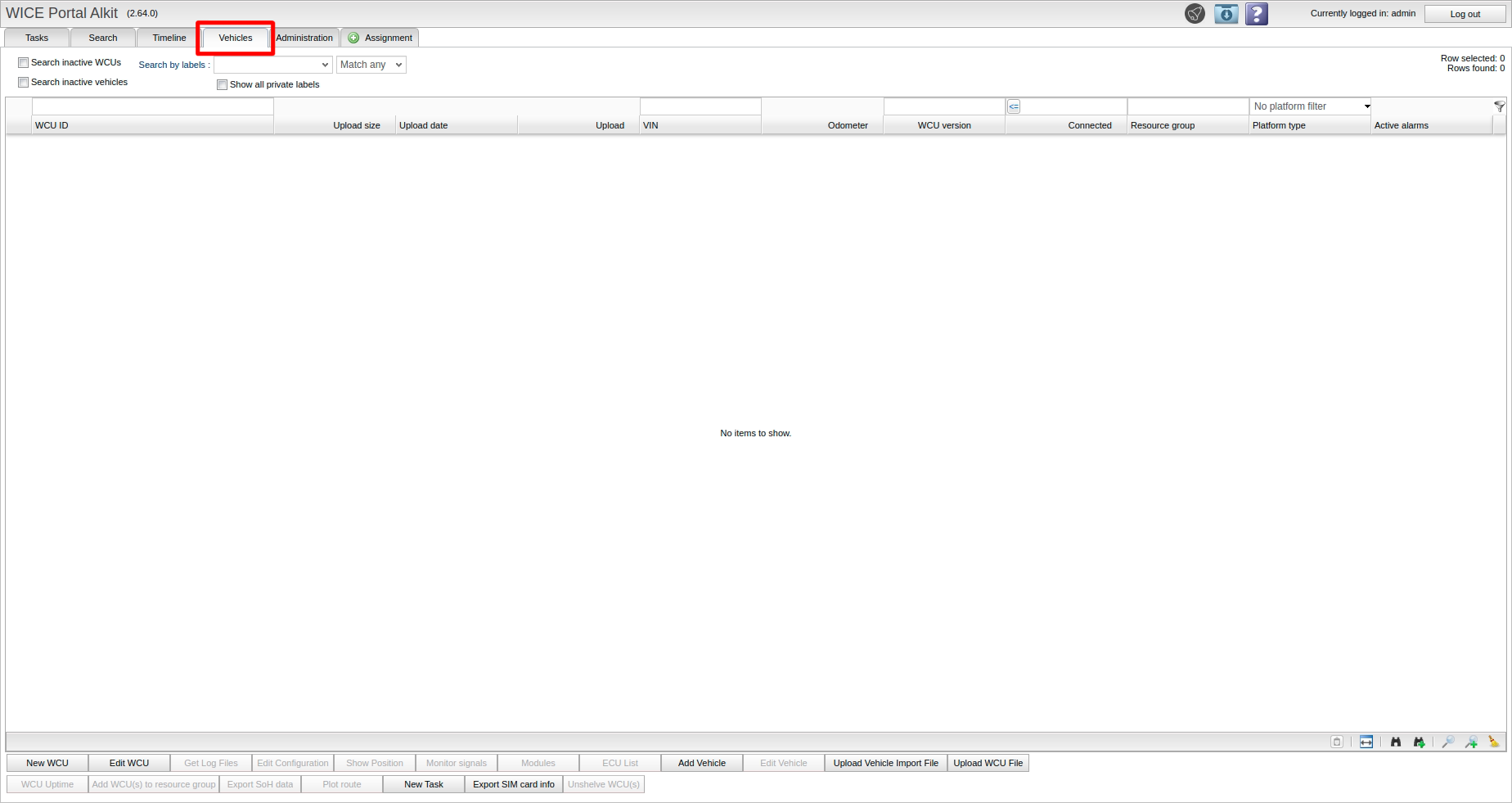Viewport: 1512px width, 803px height.
Task: Check Show all private labels
Action: [x=222, y=85]
